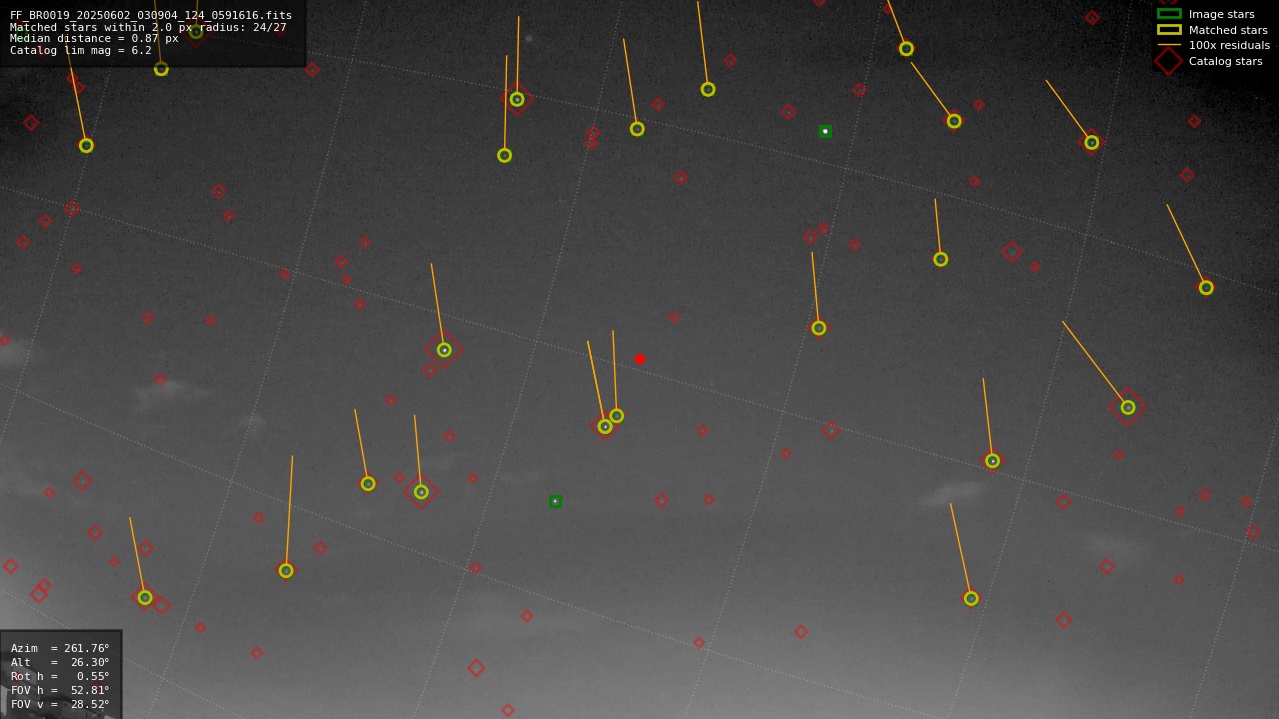Click the red Catalog stars legend diamond
Image resolution: width=1279 pixels, height=719 pixels.
tap(1169, 61)
